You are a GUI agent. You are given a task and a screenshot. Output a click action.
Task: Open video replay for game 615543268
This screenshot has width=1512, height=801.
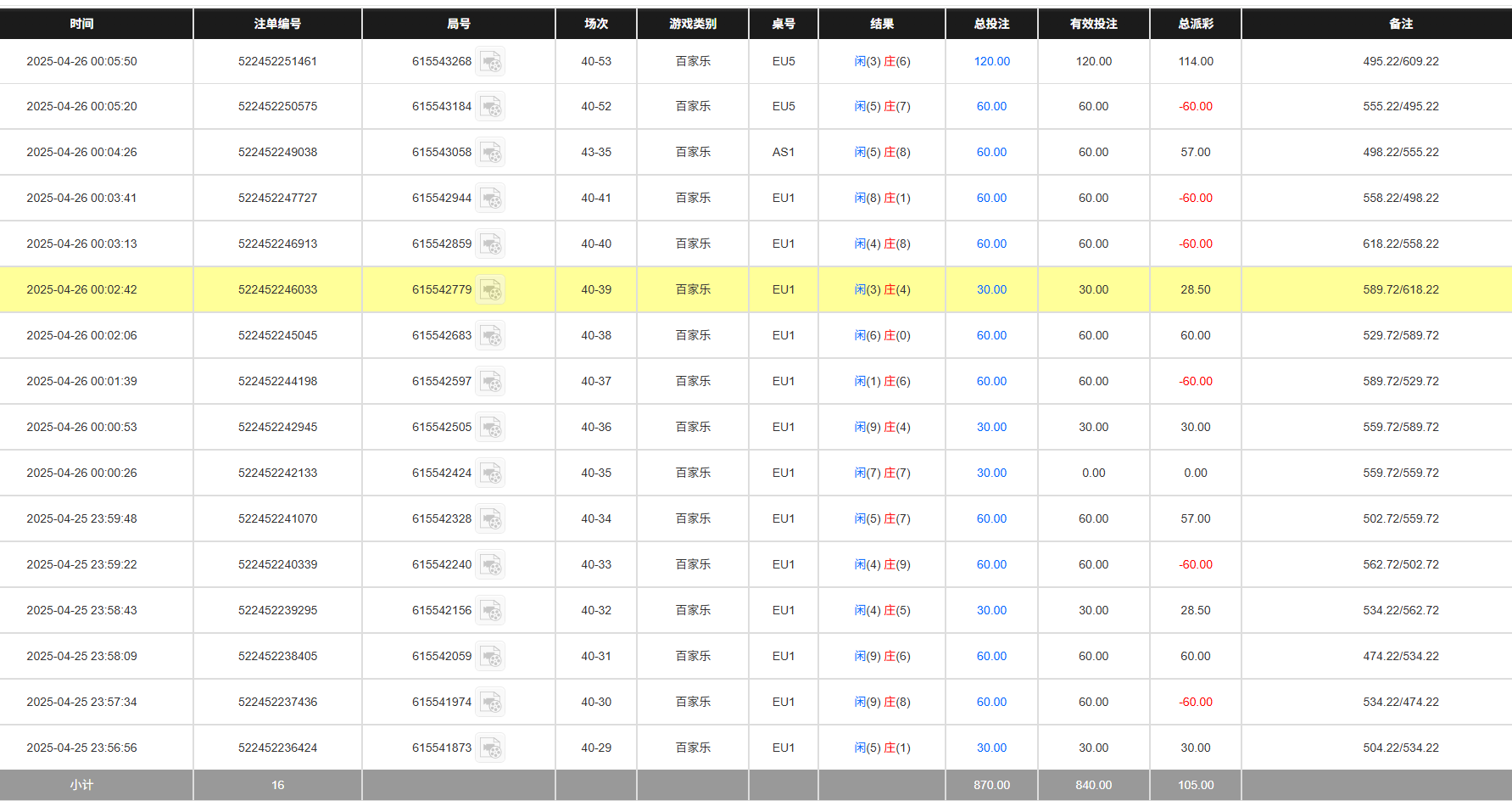click(491, 61)
